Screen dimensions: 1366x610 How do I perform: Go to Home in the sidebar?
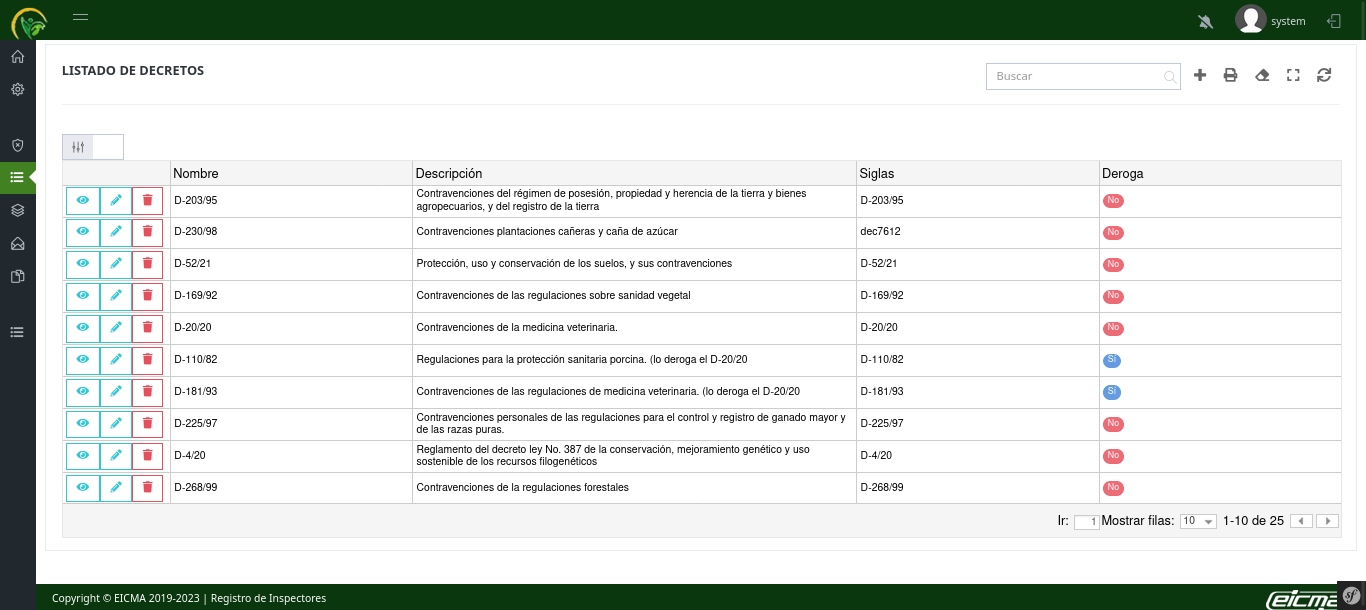[17, 57]
